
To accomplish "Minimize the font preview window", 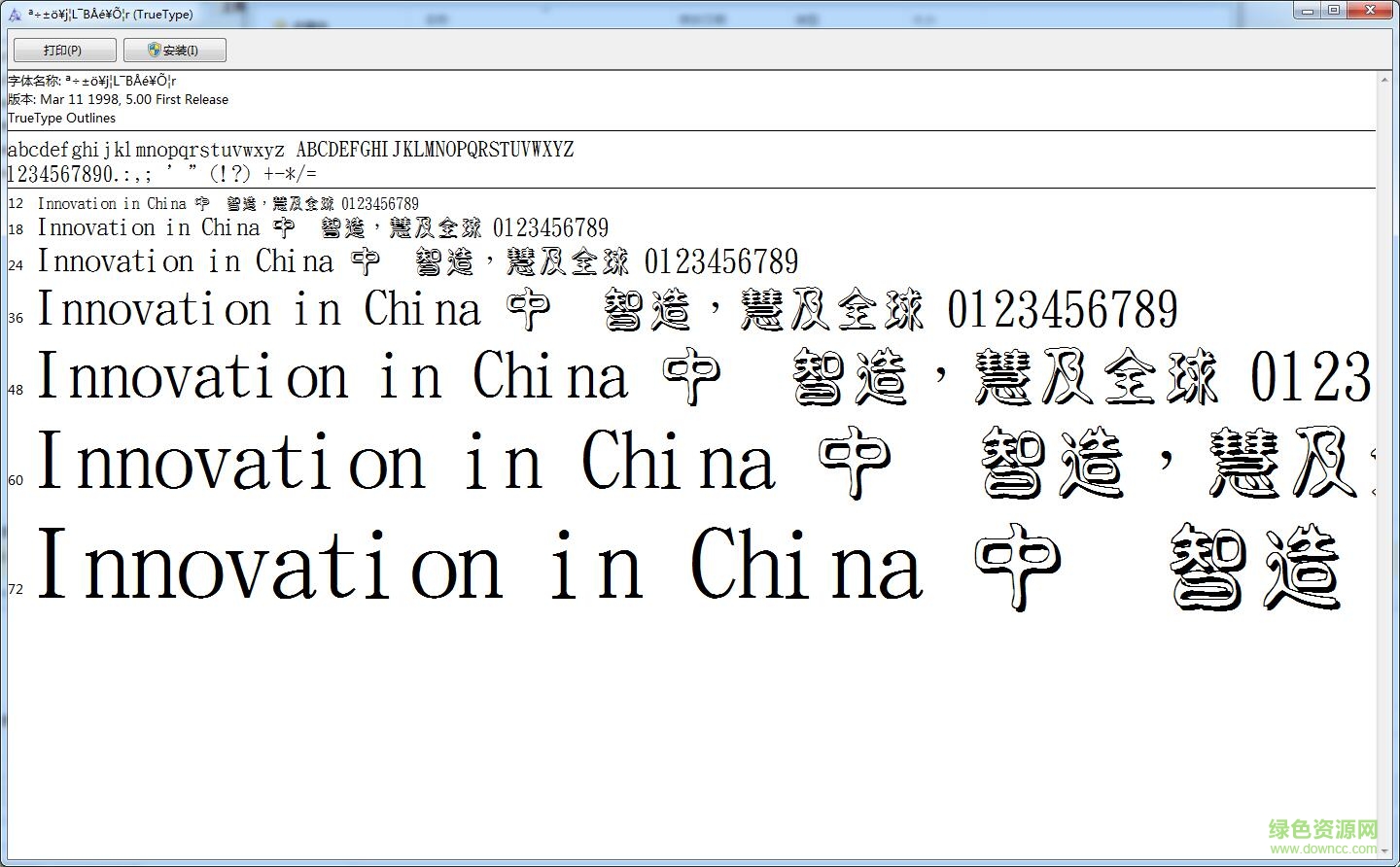I will point(1306,10).
